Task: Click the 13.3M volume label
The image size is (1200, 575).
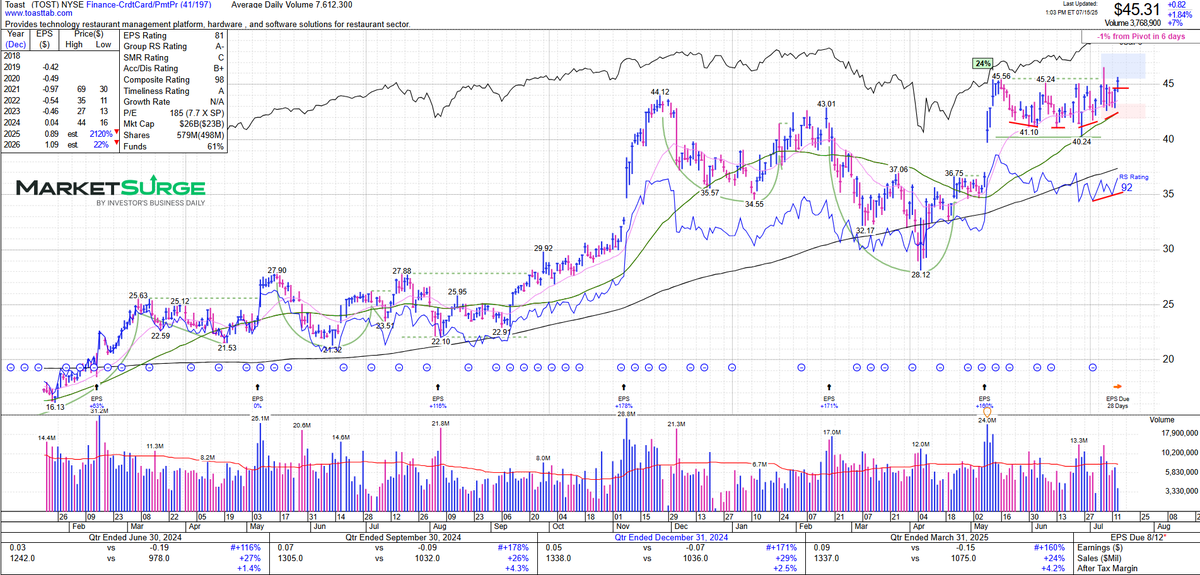Action: tap(1079, 440)
